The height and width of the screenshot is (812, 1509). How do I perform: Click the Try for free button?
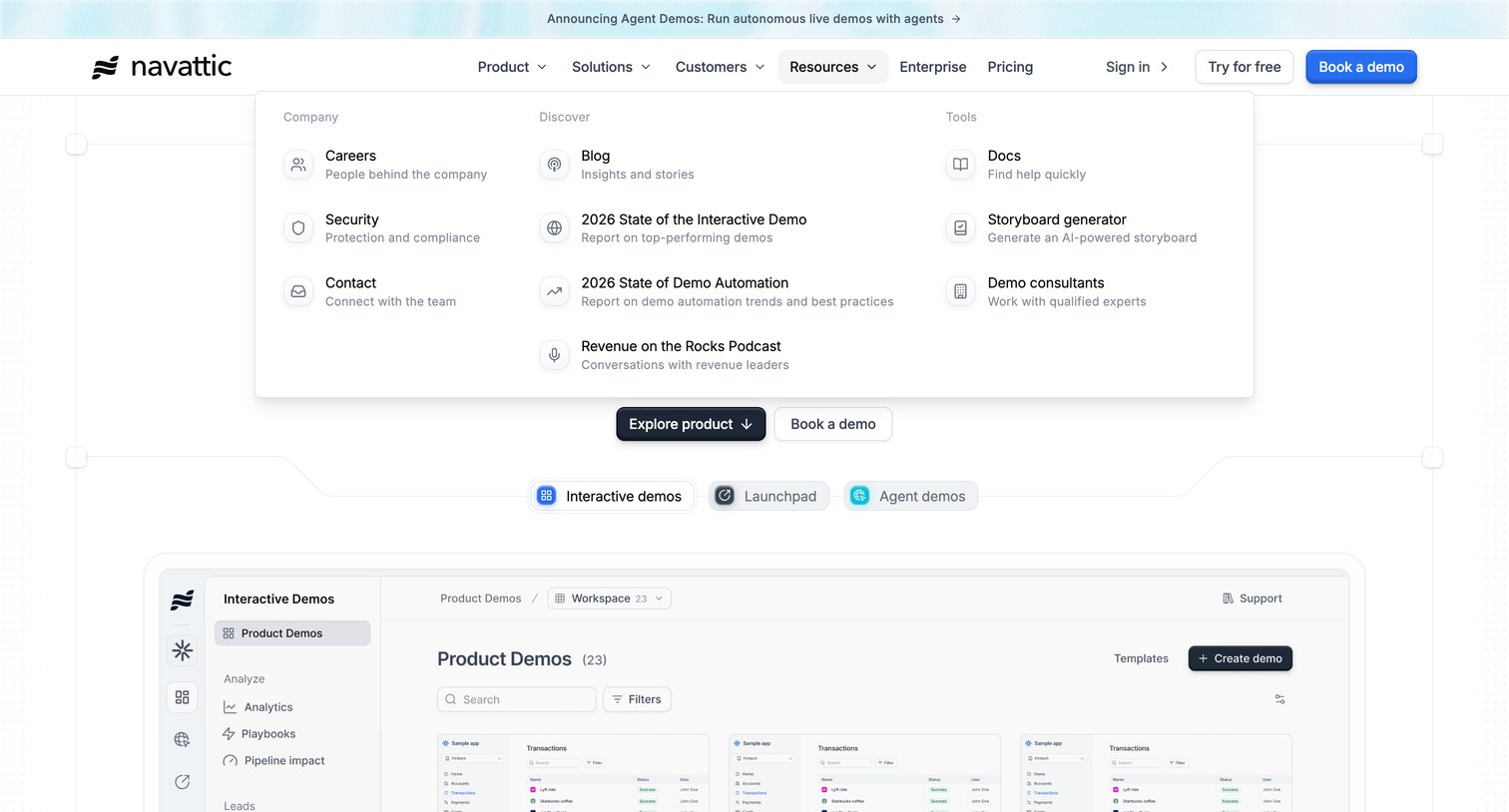click(1245, 67)
